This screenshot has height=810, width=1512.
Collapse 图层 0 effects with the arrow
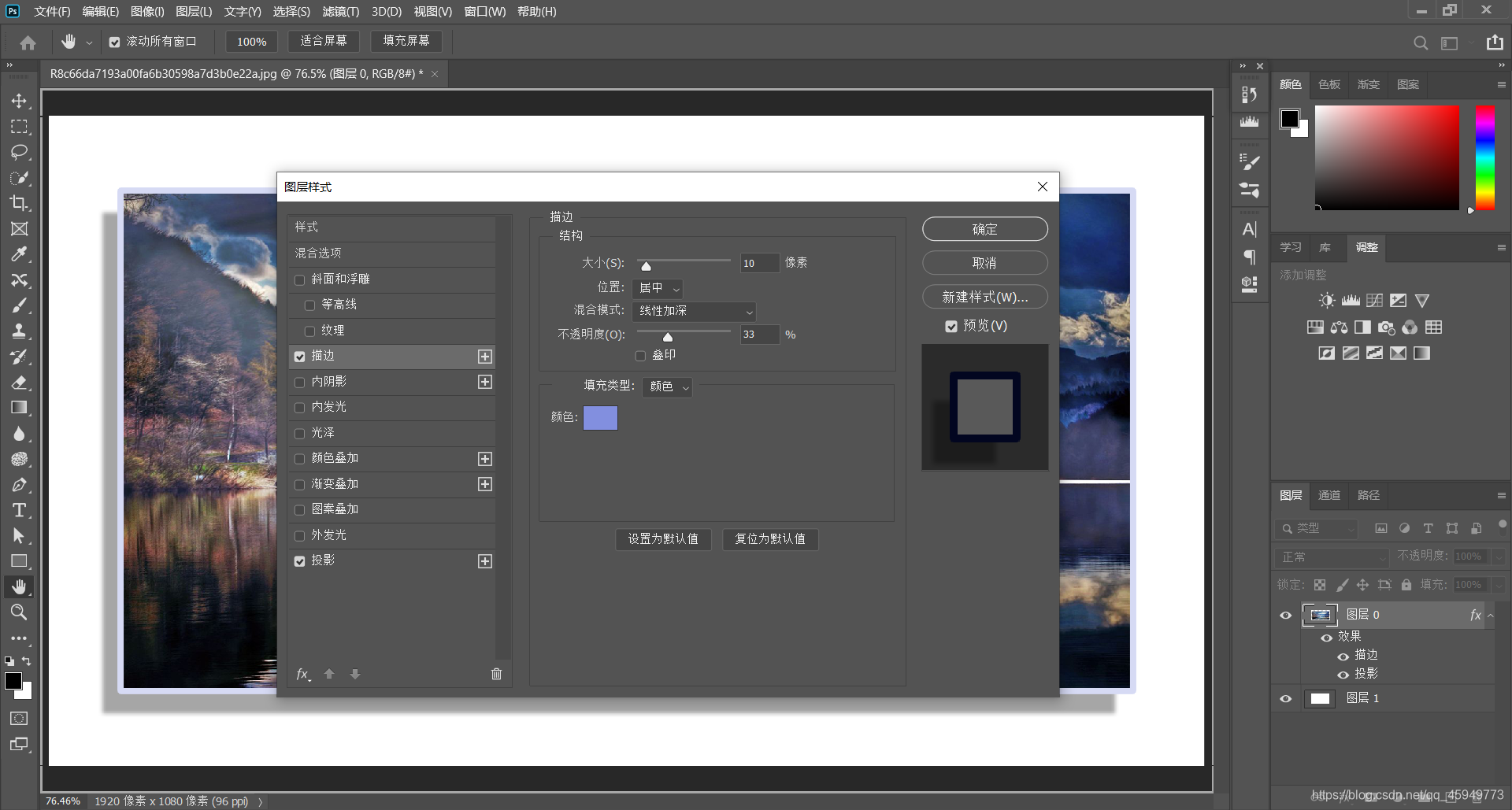(1490, 616)
